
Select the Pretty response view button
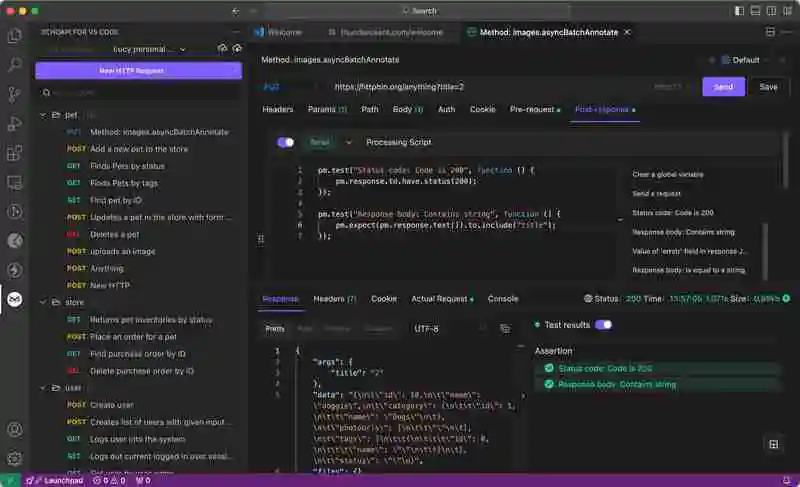[274, 329]
